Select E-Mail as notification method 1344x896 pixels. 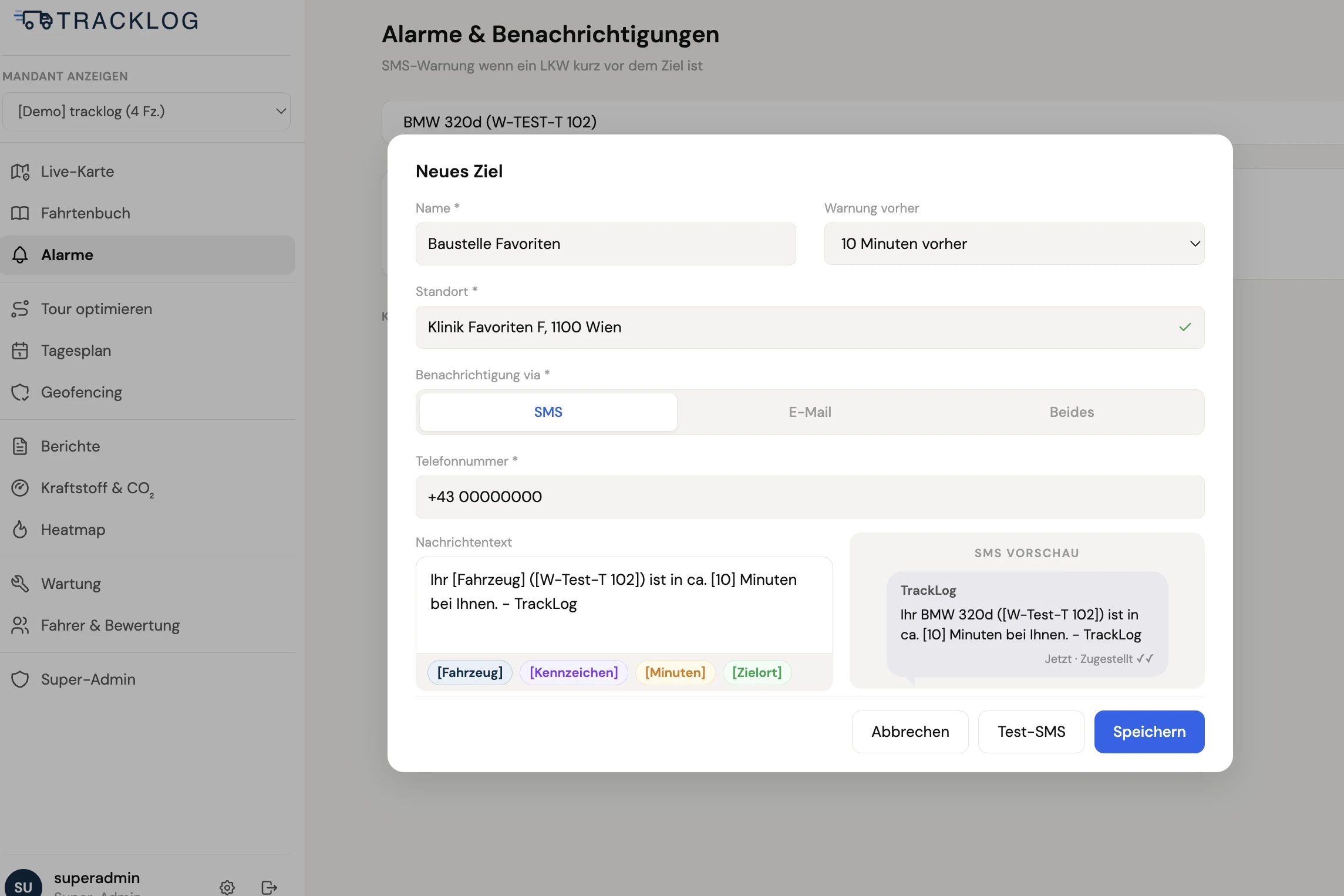tap(810, 412)
